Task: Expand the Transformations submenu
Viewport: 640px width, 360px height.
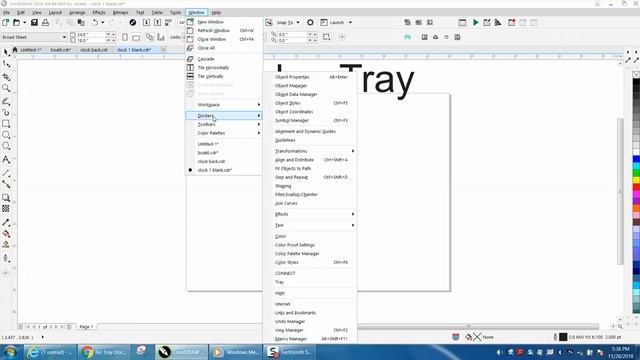Action: point(310,151)
